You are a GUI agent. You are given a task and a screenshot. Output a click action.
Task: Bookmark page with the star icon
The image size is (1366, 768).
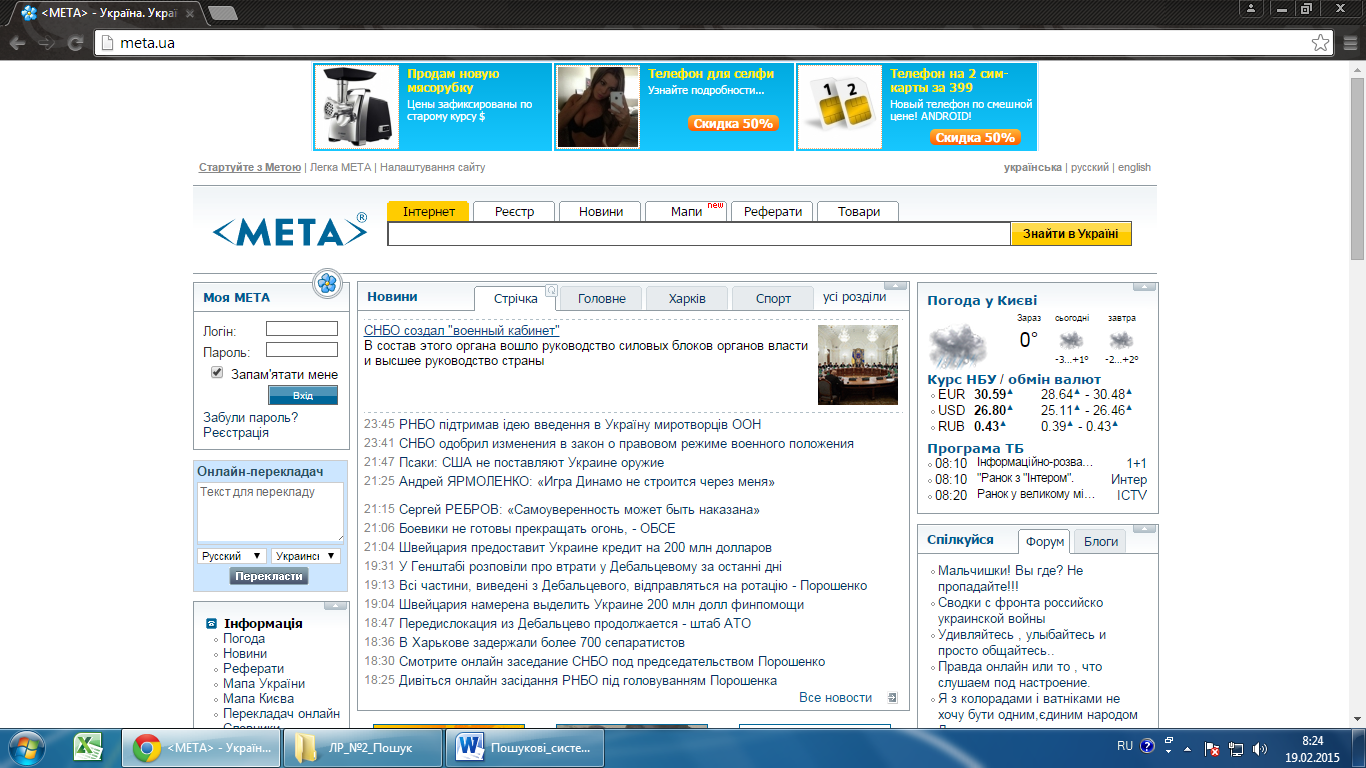click(x=1321, y=43)
